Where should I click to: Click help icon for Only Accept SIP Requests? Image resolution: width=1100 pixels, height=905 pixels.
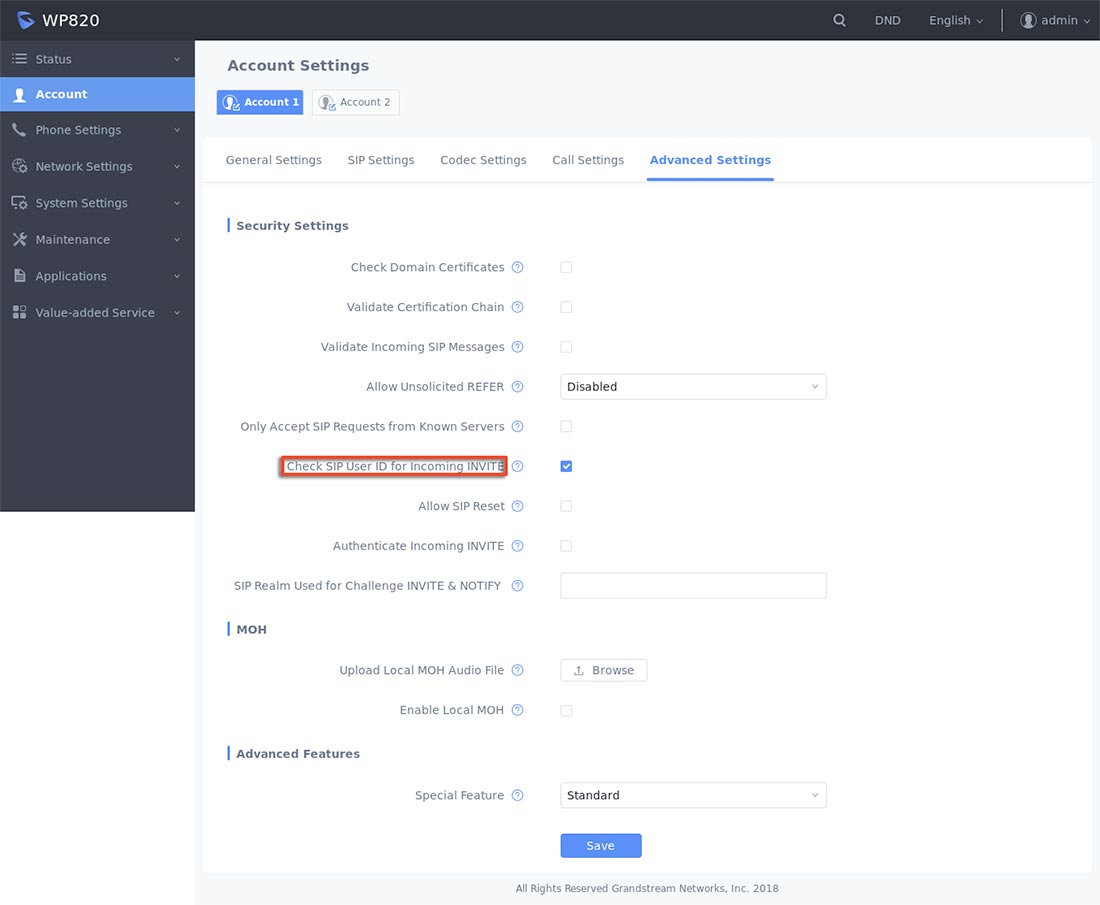point(518,427)
